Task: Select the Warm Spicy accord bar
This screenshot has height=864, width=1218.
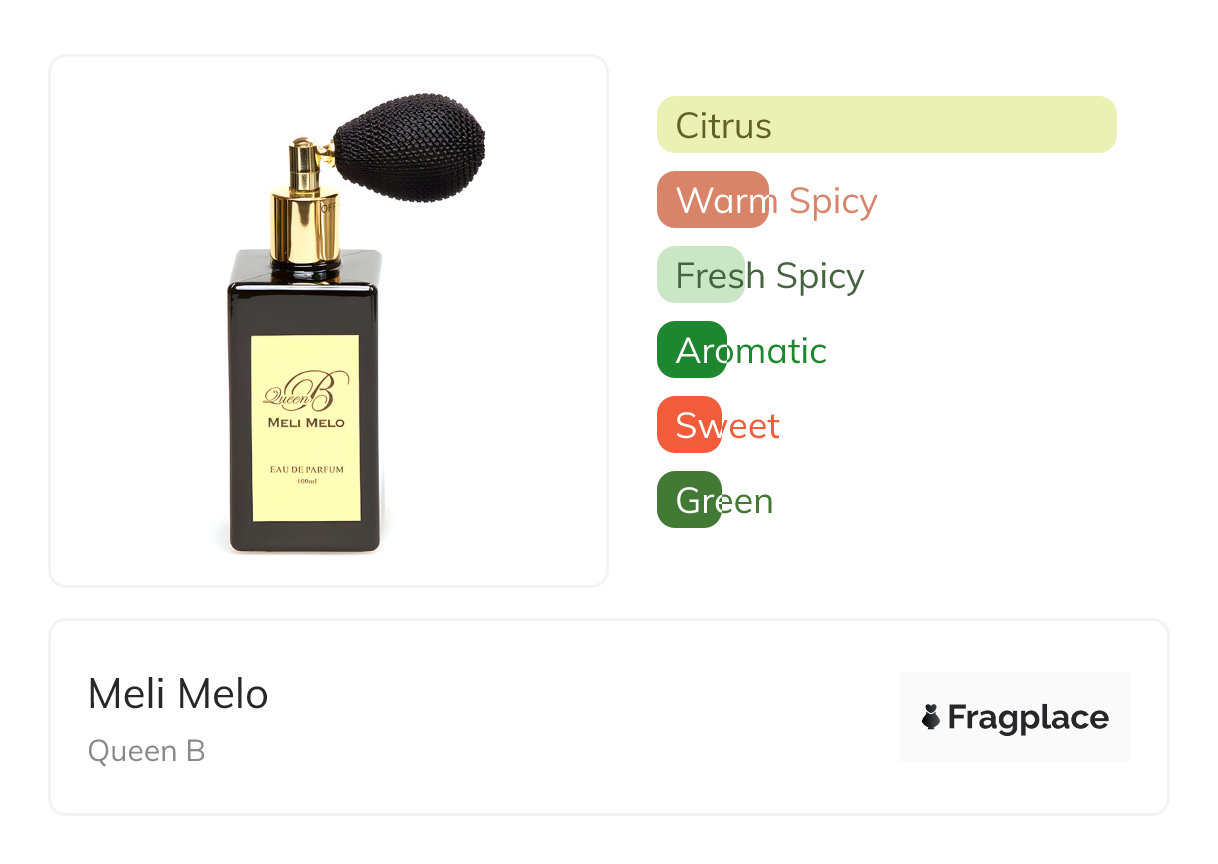Action: 712,200
